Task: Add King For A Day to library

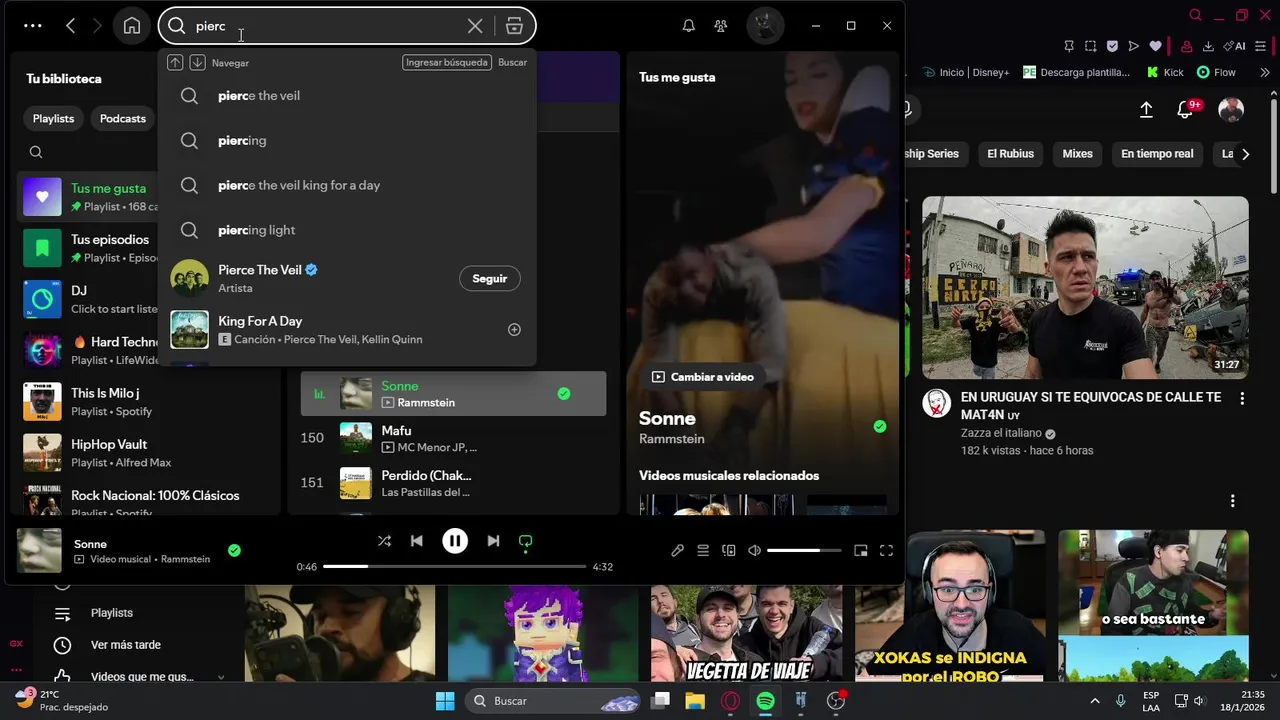Action: tap(514, 330)
